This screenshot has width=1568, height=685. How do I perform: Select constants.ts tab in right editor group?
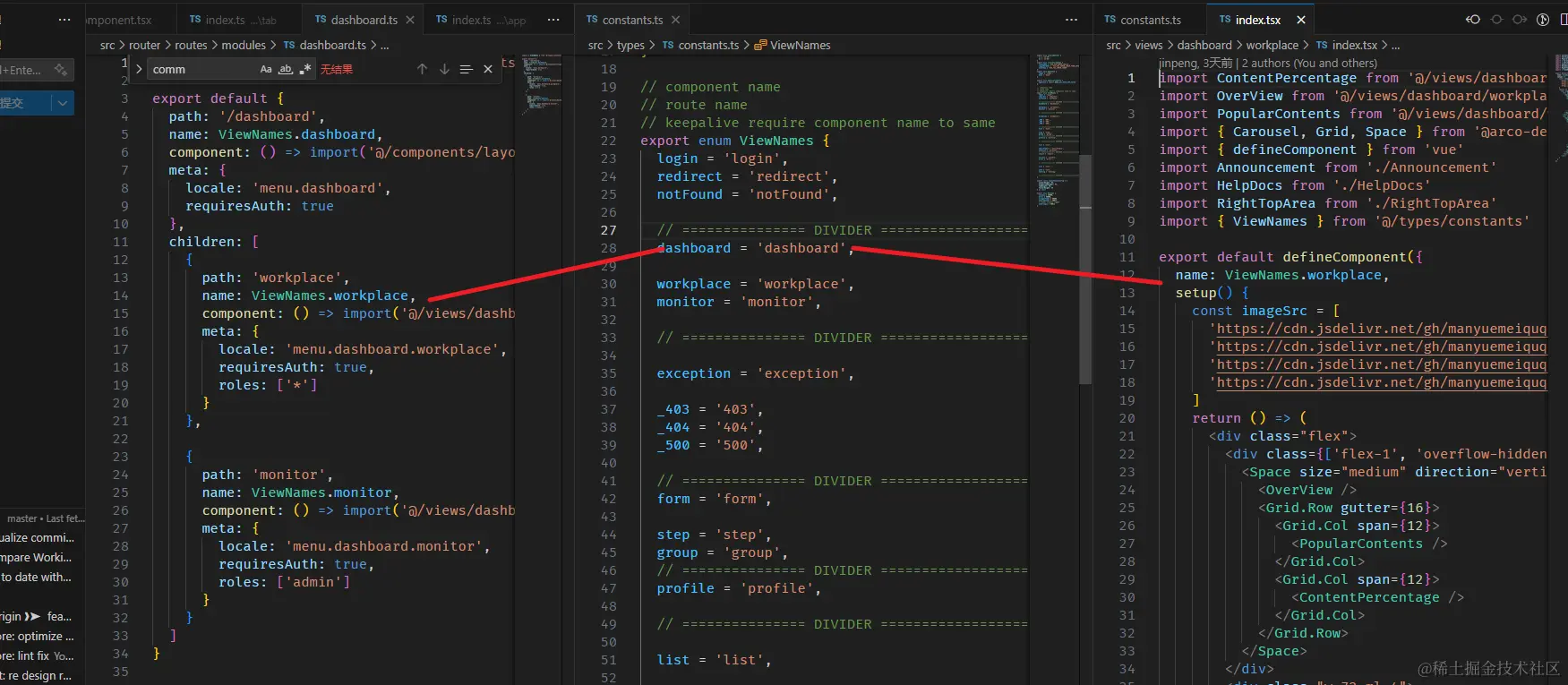pyautogui.click(x=1150, y=20)
